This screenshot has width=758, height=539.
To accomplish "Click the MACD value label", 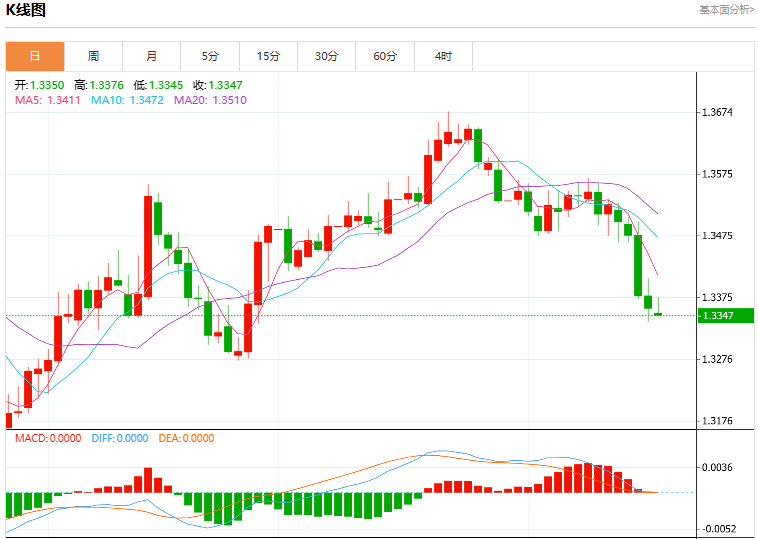I will (x=48, y=438).
